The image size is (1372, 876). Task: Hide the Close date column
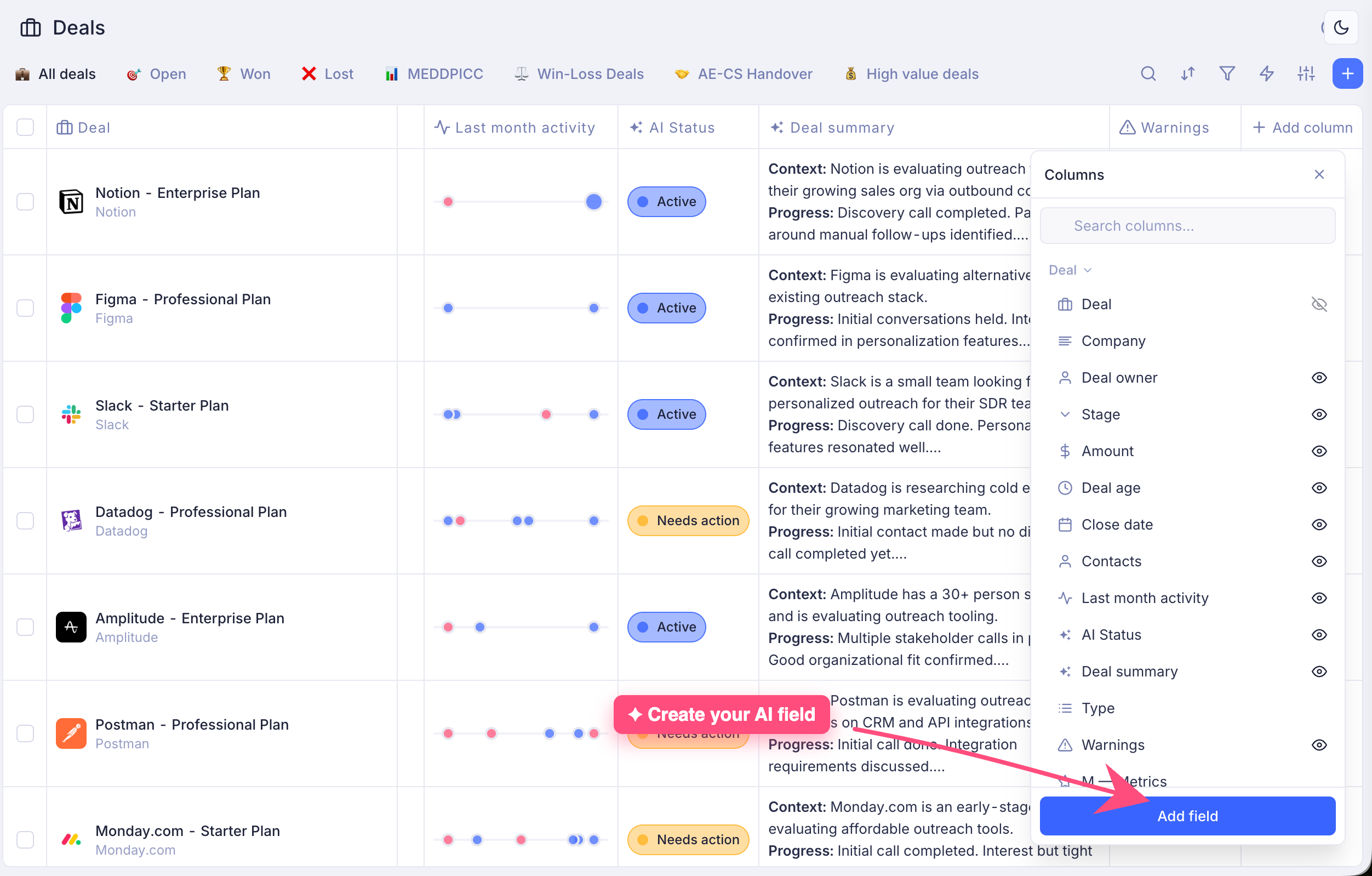1319,525
